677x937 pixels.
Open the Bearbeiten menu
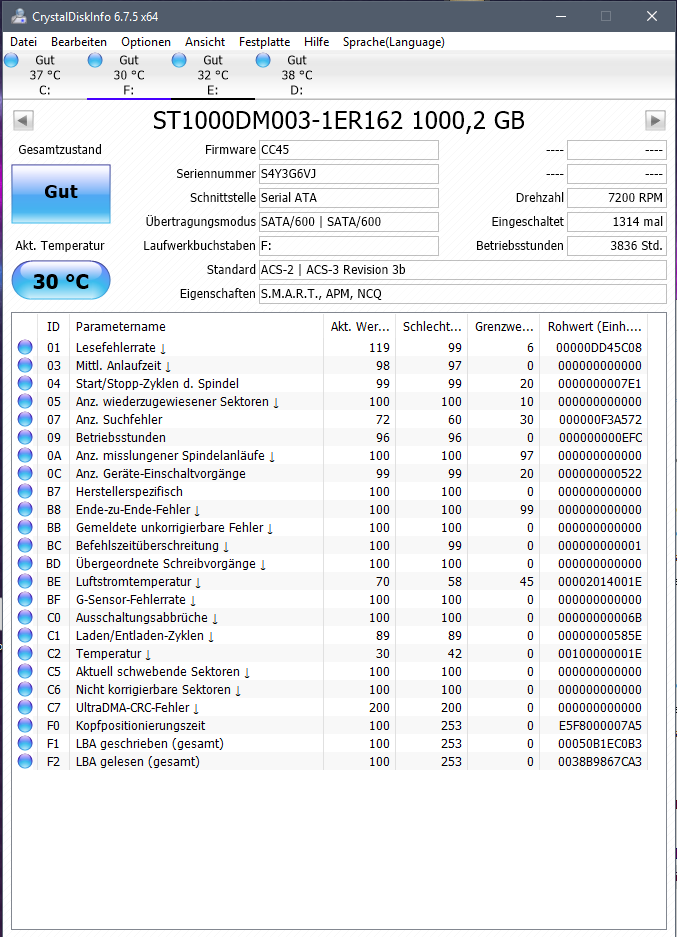coord(79,42)
